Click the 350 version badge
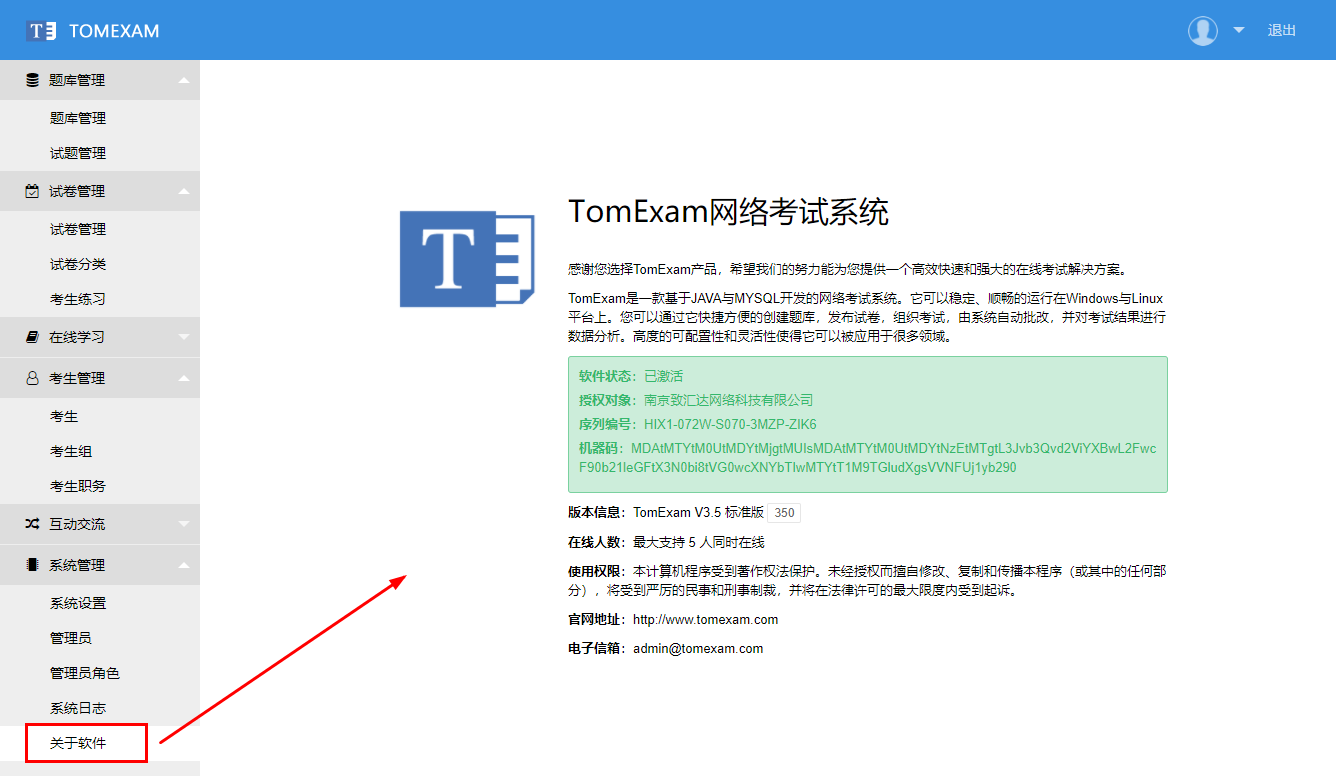 pos(784,513)
